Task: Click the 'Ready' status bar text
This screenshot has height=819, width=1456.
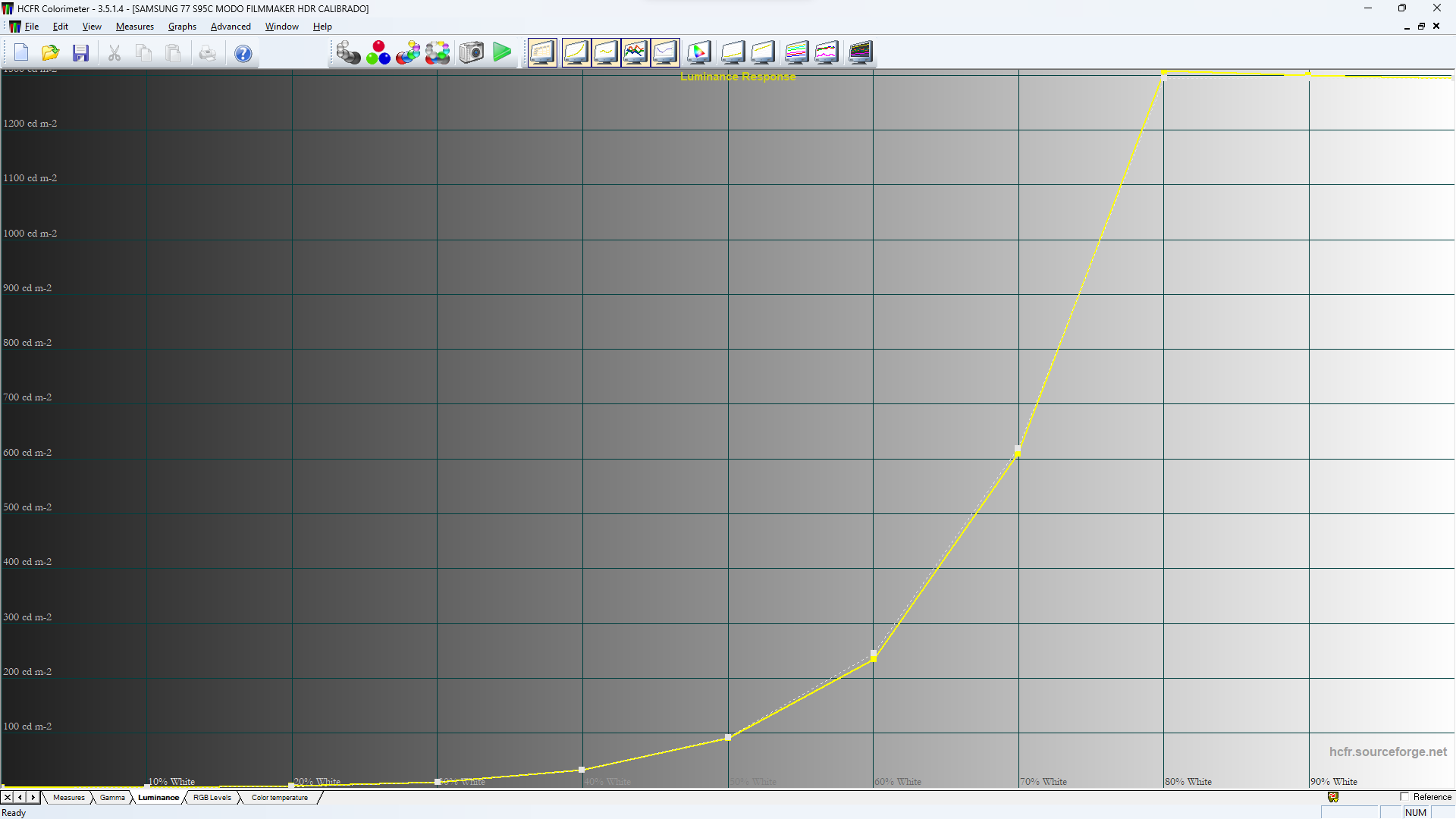Action: pyautogui.click(x=14, y=813)
